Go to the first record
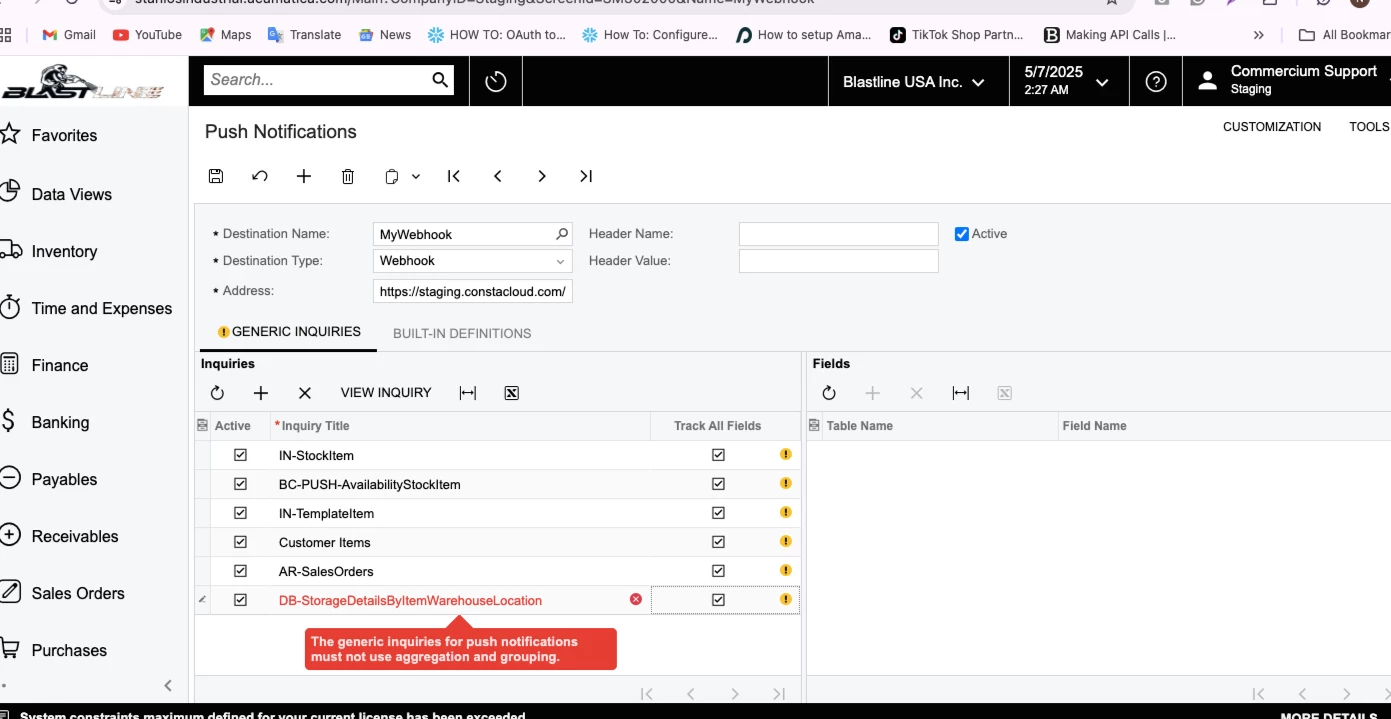Screen dimensions: 1391x719 coord(454,176)
